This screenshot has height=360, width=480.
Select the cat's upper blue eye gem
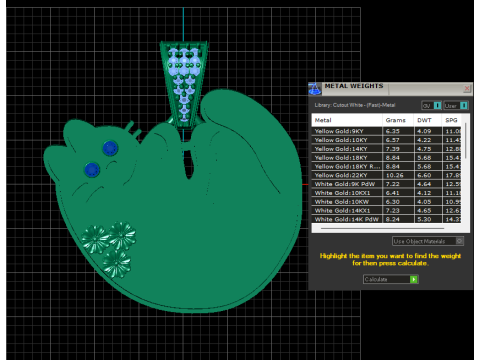point(110,148)
